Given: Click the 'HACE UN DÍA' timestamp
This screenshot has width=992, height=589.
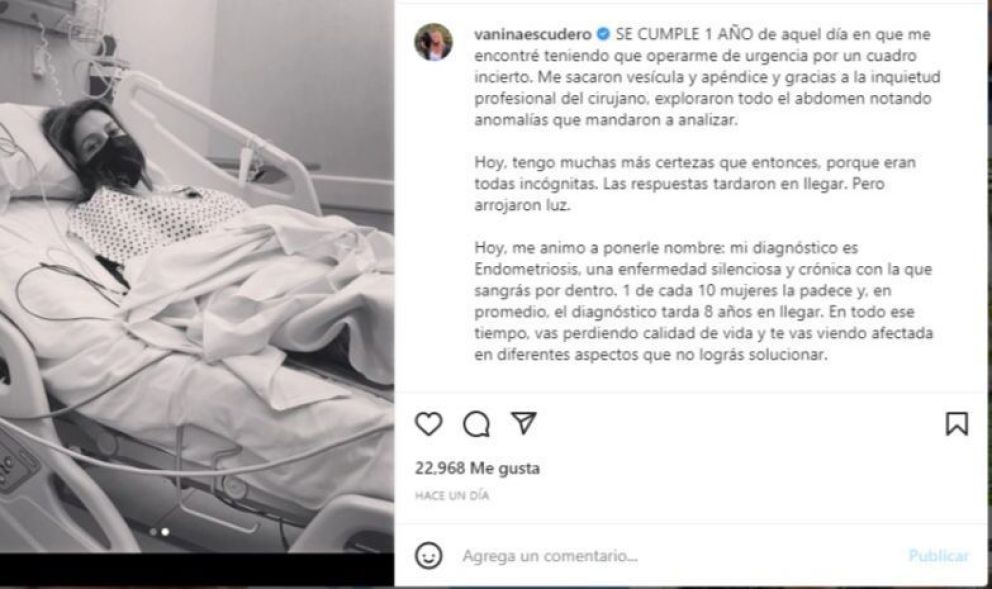Looking at the screenshot, I should pos(452,495).
